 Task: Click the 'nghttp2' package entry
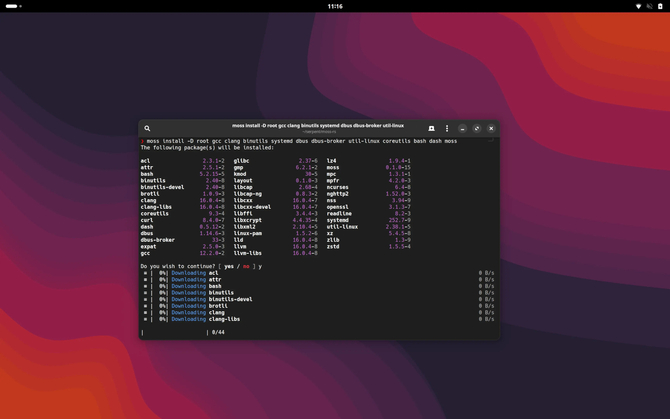pos(338,194)
